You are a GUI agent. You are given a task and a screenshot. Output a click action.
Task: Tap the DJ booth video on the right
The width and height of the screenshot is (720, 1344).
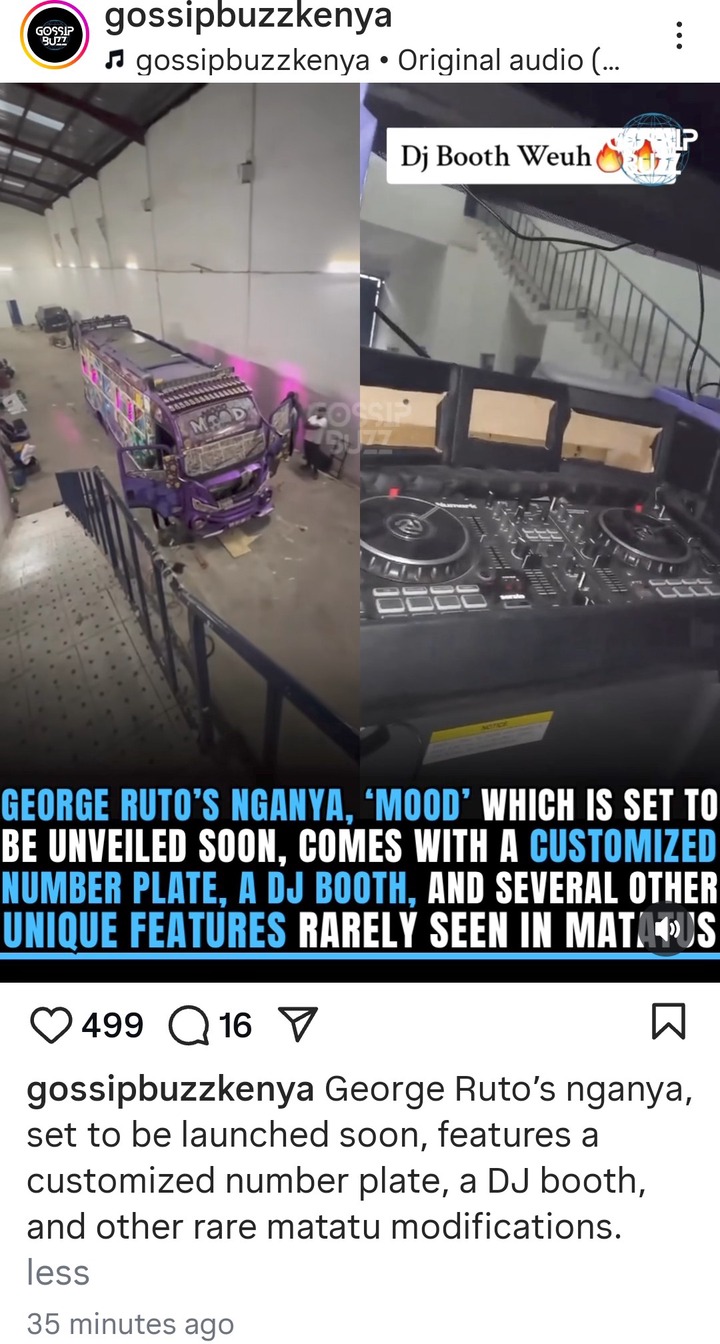pyautogui.click(x=540, y=430)
